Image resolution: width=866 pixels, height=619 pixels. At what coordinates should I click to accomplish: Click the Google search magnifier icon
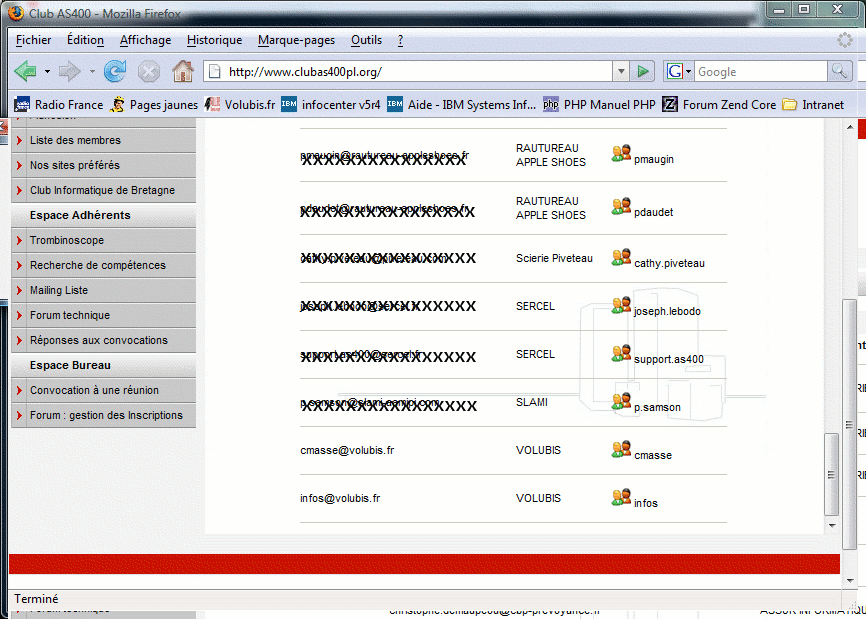coord(839,71)
